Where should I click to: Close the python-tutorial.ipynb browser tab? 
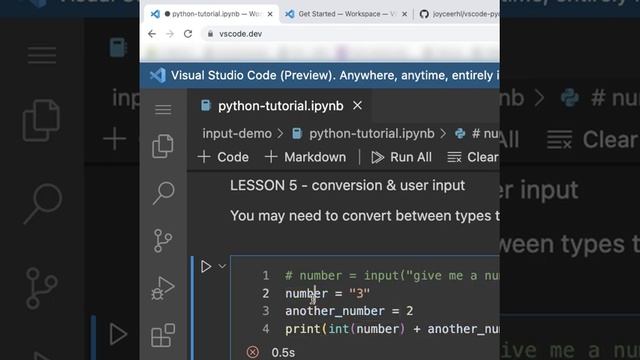[x=270, y=14]
